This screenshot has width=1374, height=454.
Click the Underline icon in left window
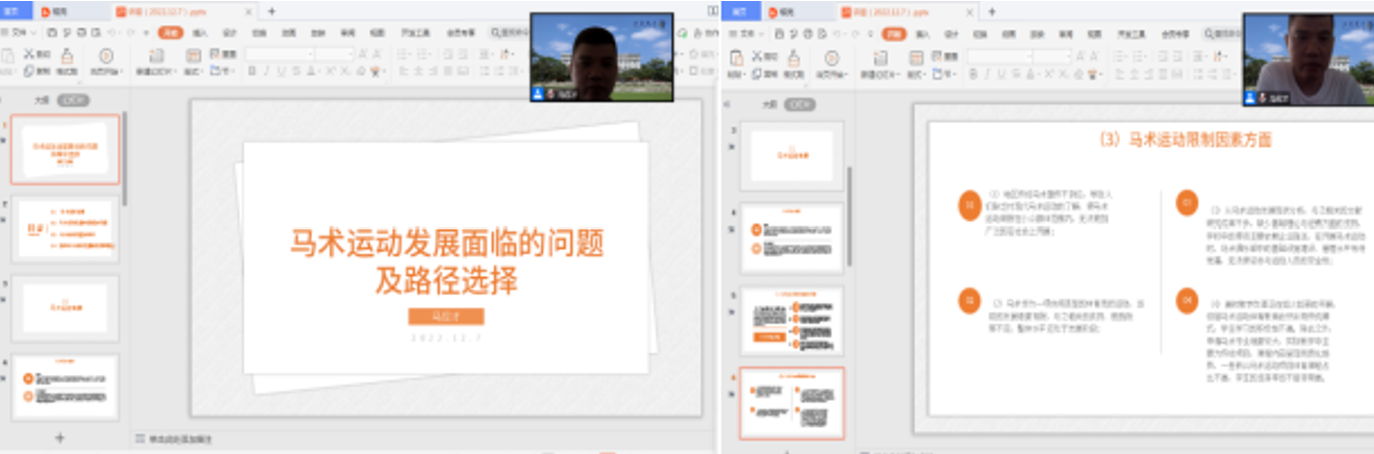tap(281, 72)
